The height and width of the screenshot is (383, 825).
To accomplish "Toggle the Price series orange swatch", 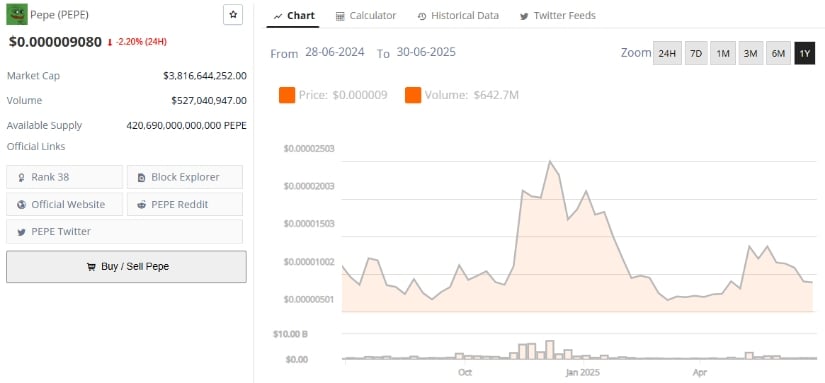I will coord(287,95).
